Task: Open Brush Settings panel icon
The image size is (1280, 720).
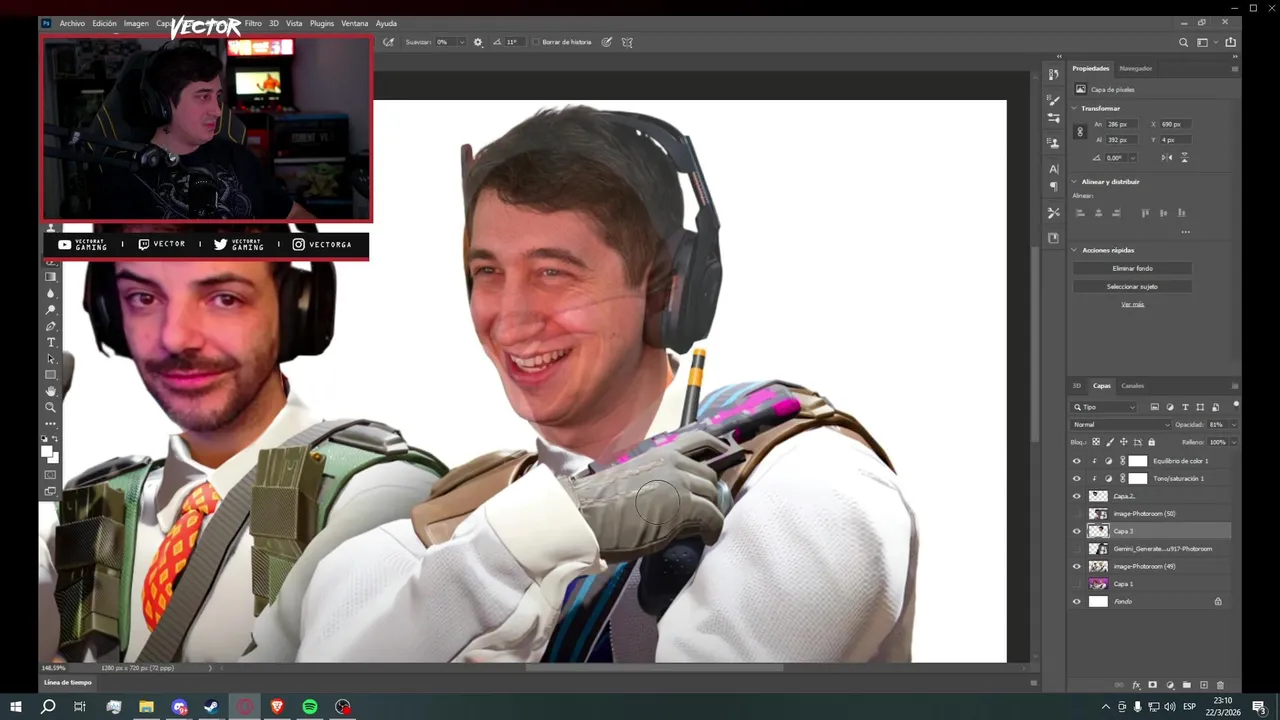Action: [1053, 118]
